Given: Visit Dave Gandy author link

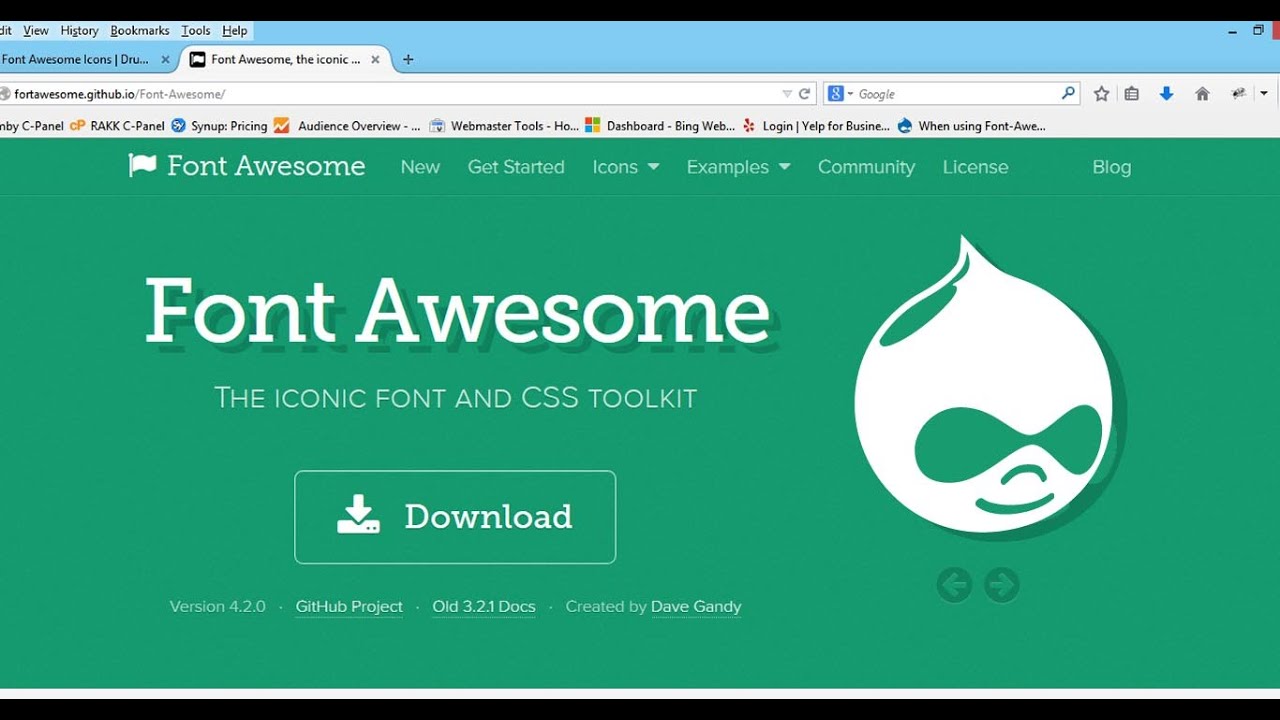Looking at the screenshot, I should click(696, 606).
